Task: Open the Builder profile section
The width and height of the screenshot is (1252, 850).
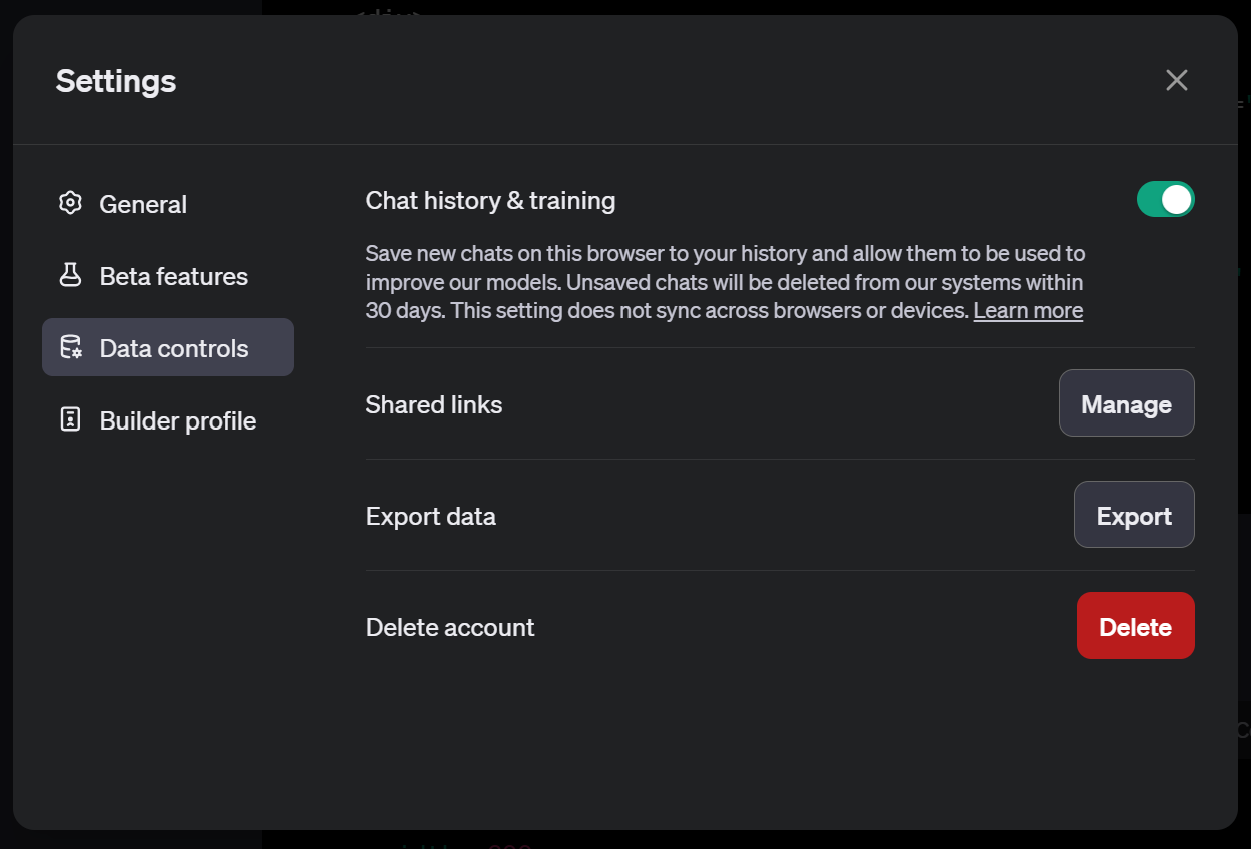Action: pyautogui.click(x=176, y=420)
